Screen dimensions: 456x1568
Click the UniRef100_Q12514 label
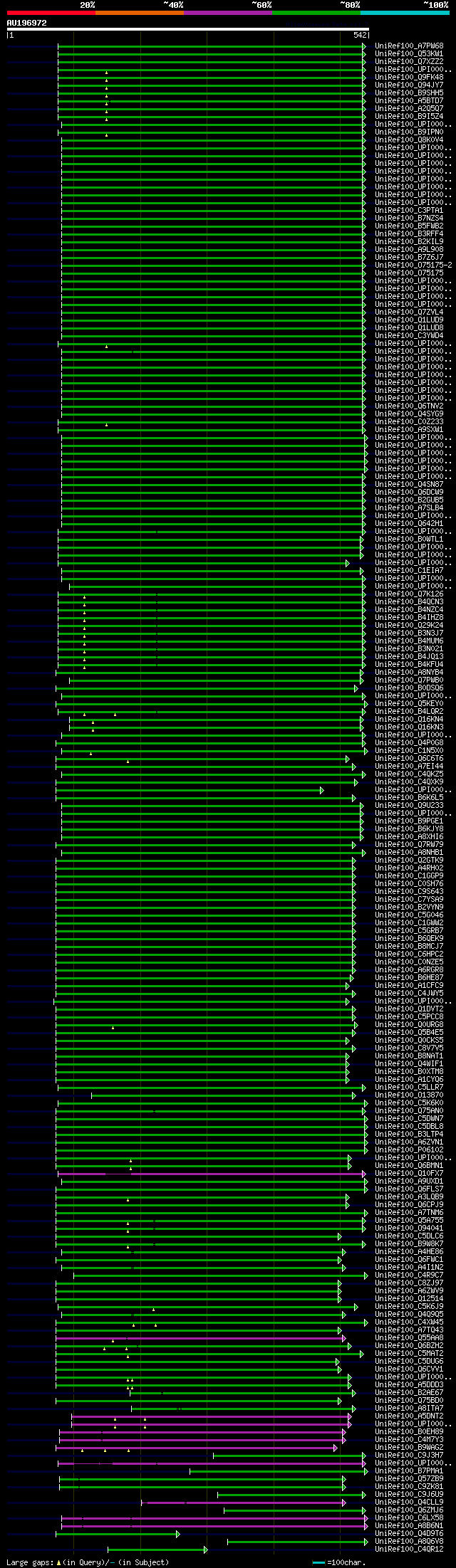point(409,1298)
